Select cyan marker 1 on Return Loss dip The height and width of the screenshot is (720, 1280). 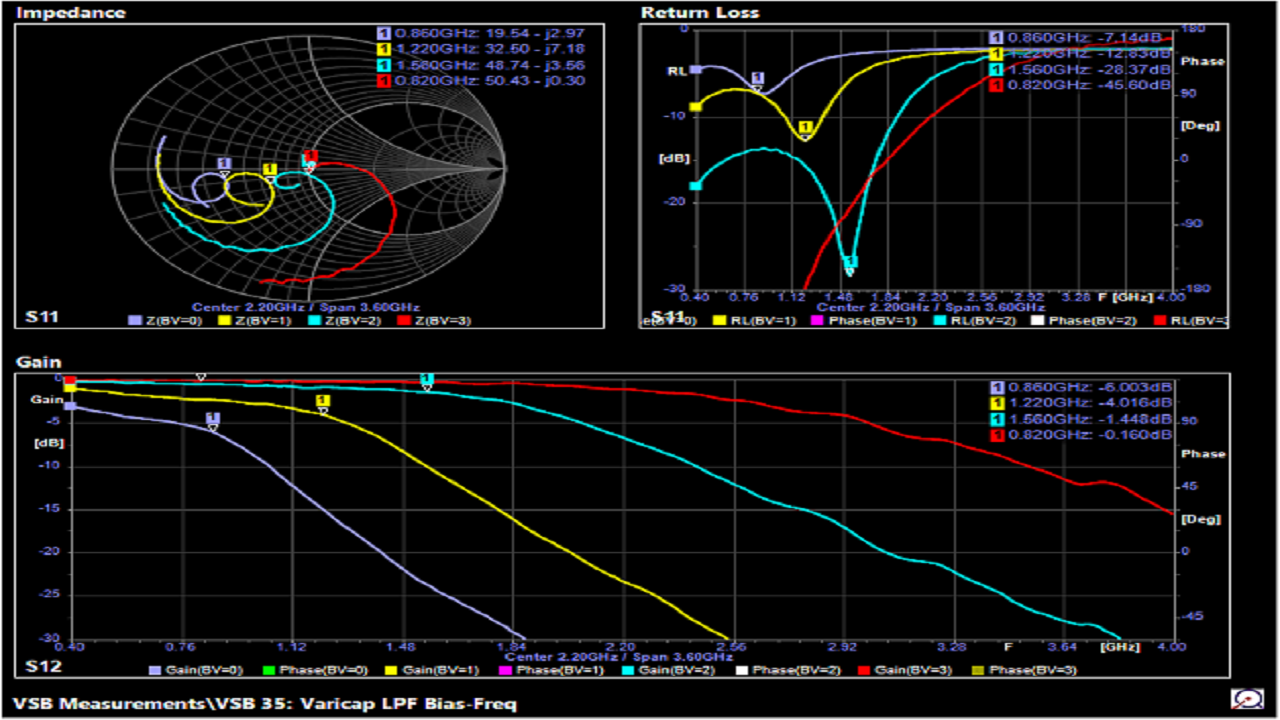click(852, 263)
